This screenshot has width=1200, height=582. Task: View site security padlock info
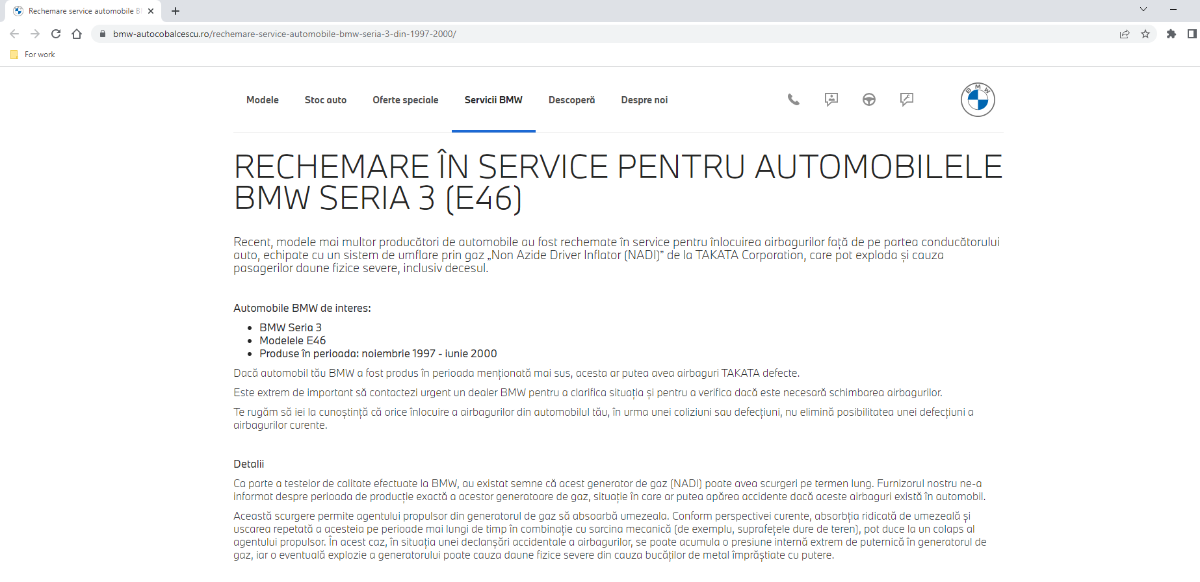pyautogui.click(x=102, y=33)
